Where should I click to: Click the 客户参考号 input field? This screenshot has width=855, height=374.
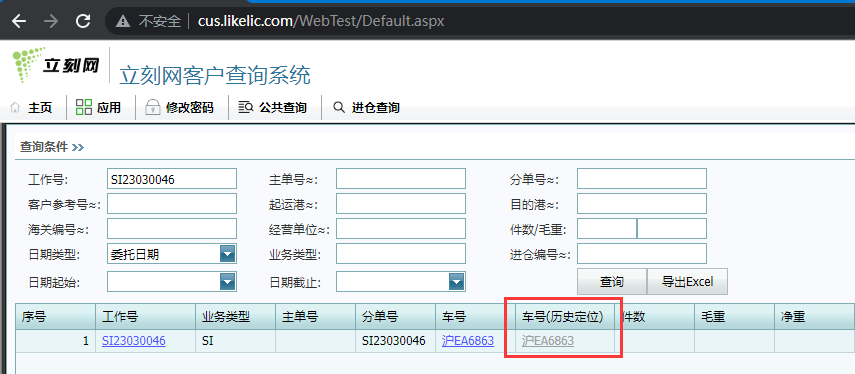pyautogui.click(x=172, y=204)
